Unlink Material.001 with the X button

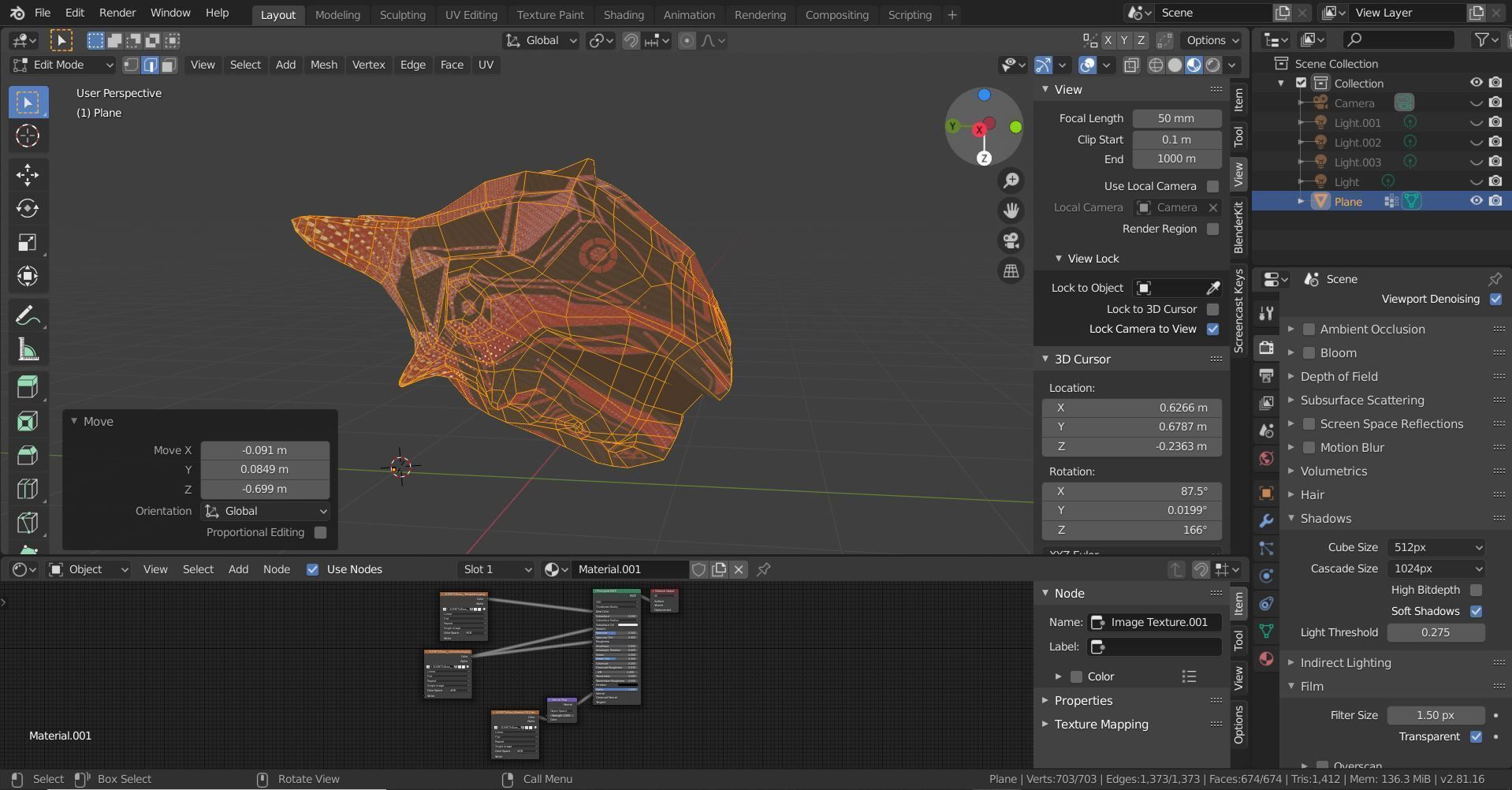(739, 569)
